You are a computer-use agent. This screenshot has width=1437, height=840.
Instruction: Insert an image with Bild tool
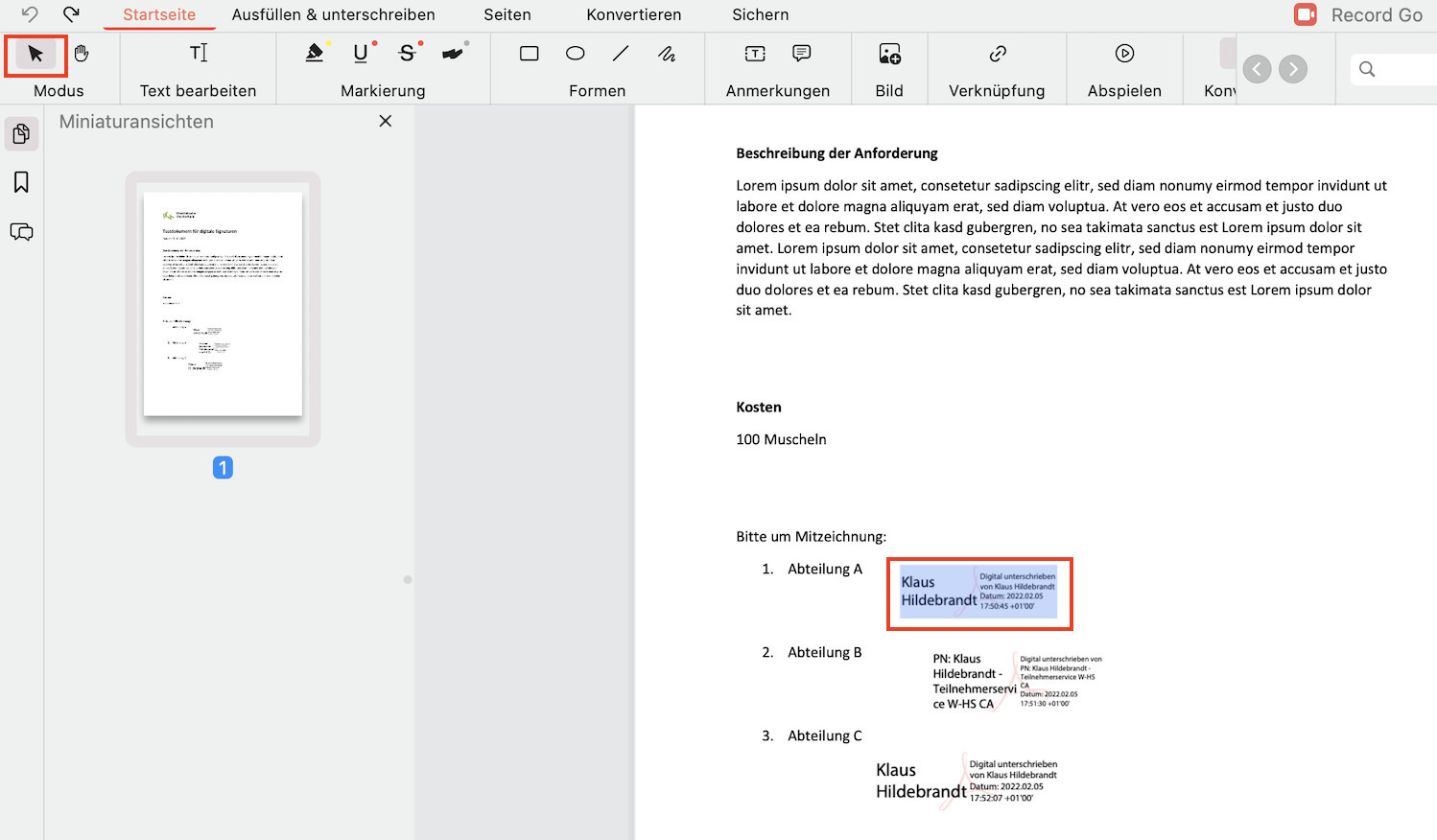[889, 54]
